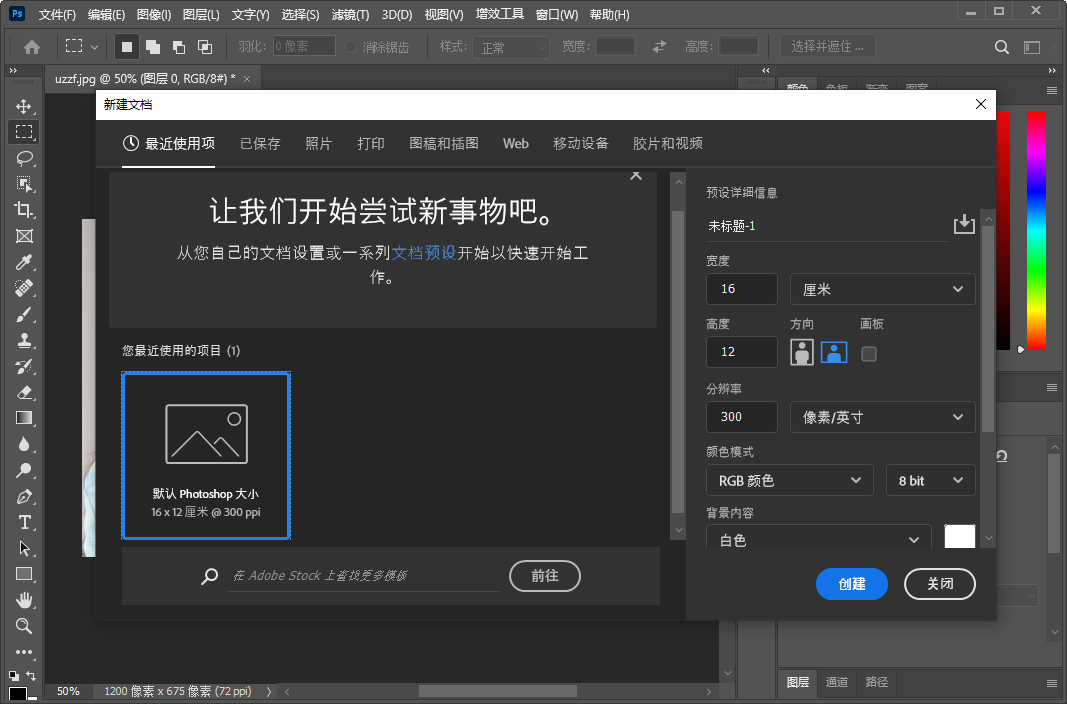Choose Add to Selection mode
Viewport: 1067px width, 704px height.
tap(153, 47)
